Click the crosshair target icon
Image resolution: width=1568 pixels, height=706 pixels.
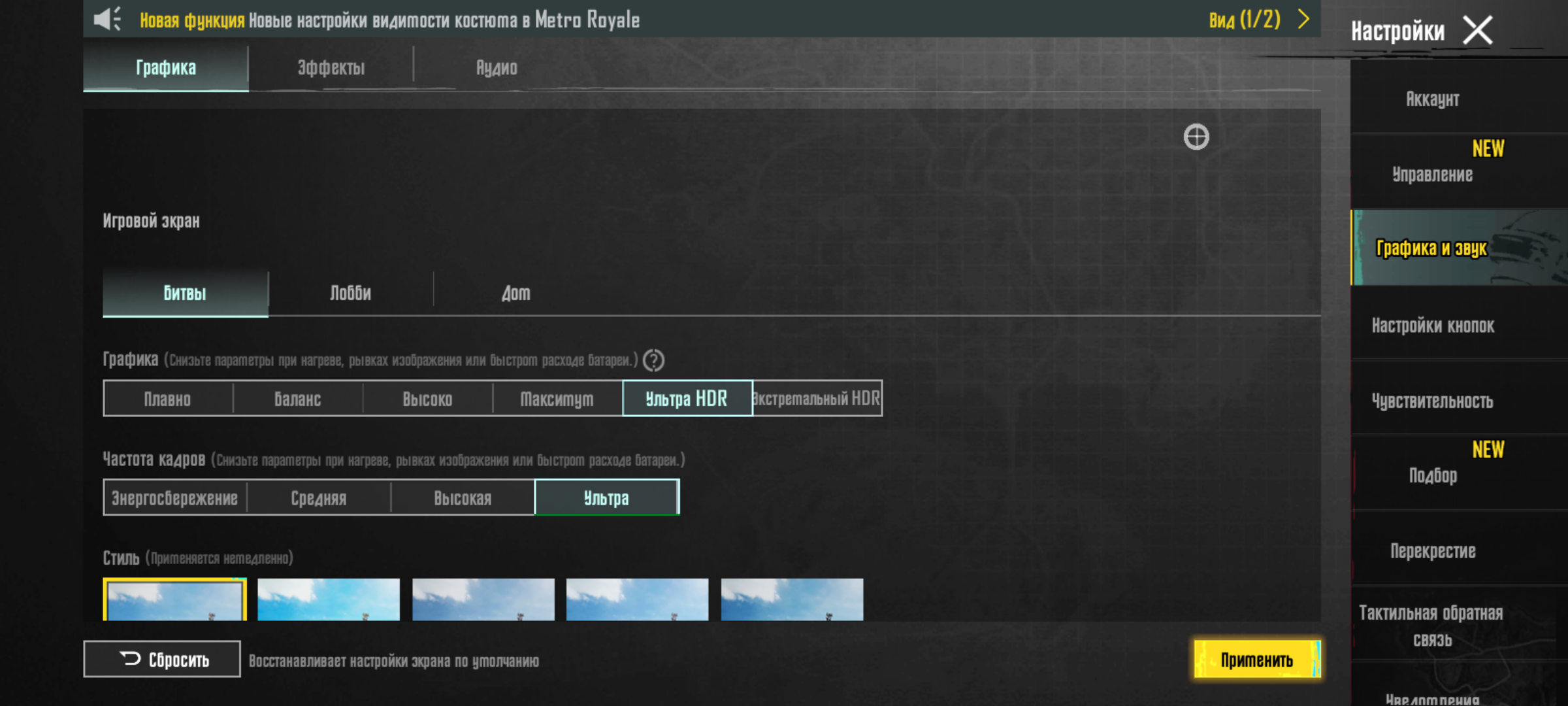pos(1196,137)
